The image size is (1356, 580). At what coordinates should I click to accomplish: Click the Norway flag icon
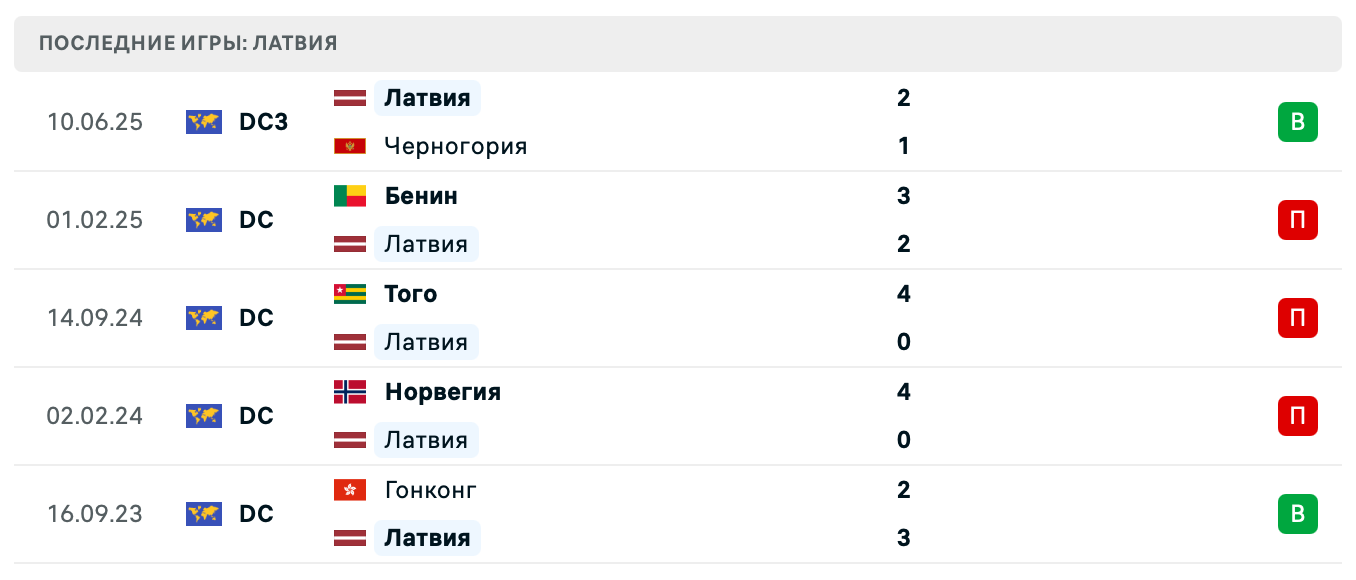tap(349, 392)
